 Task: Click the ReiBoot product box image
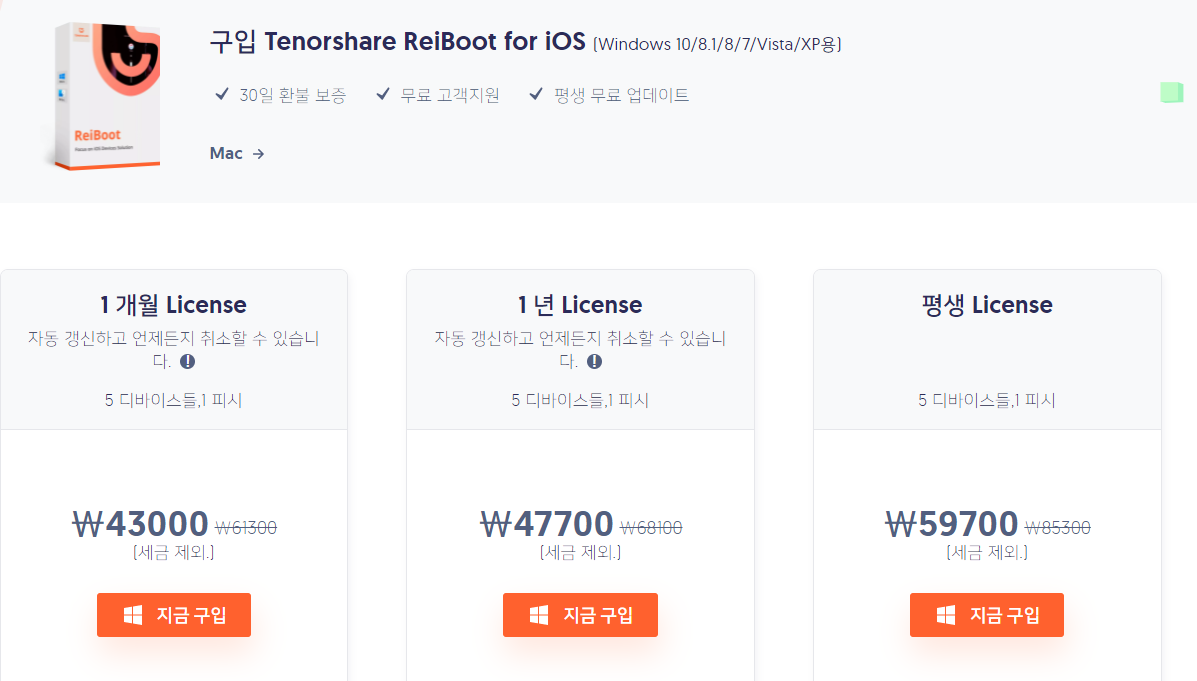click(105, 96)
